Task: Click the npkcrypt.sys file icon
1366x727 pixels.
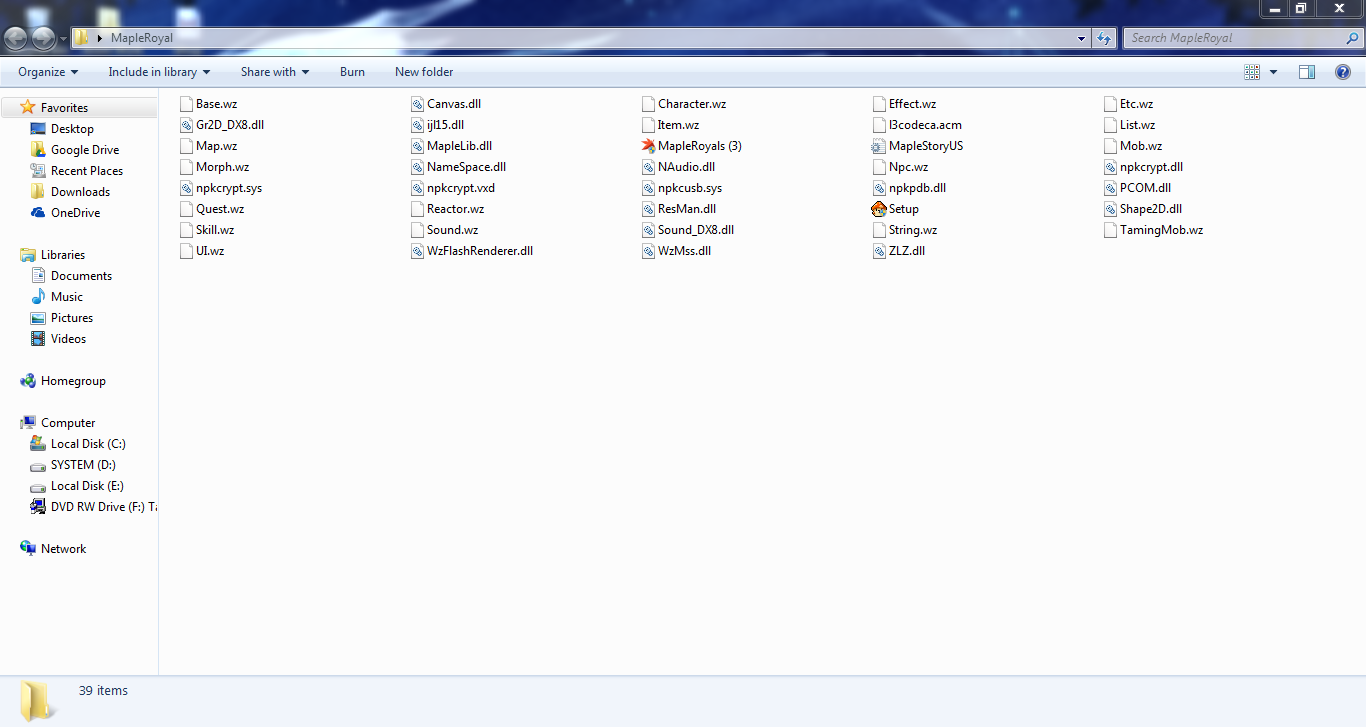Action: pos(187,188)
